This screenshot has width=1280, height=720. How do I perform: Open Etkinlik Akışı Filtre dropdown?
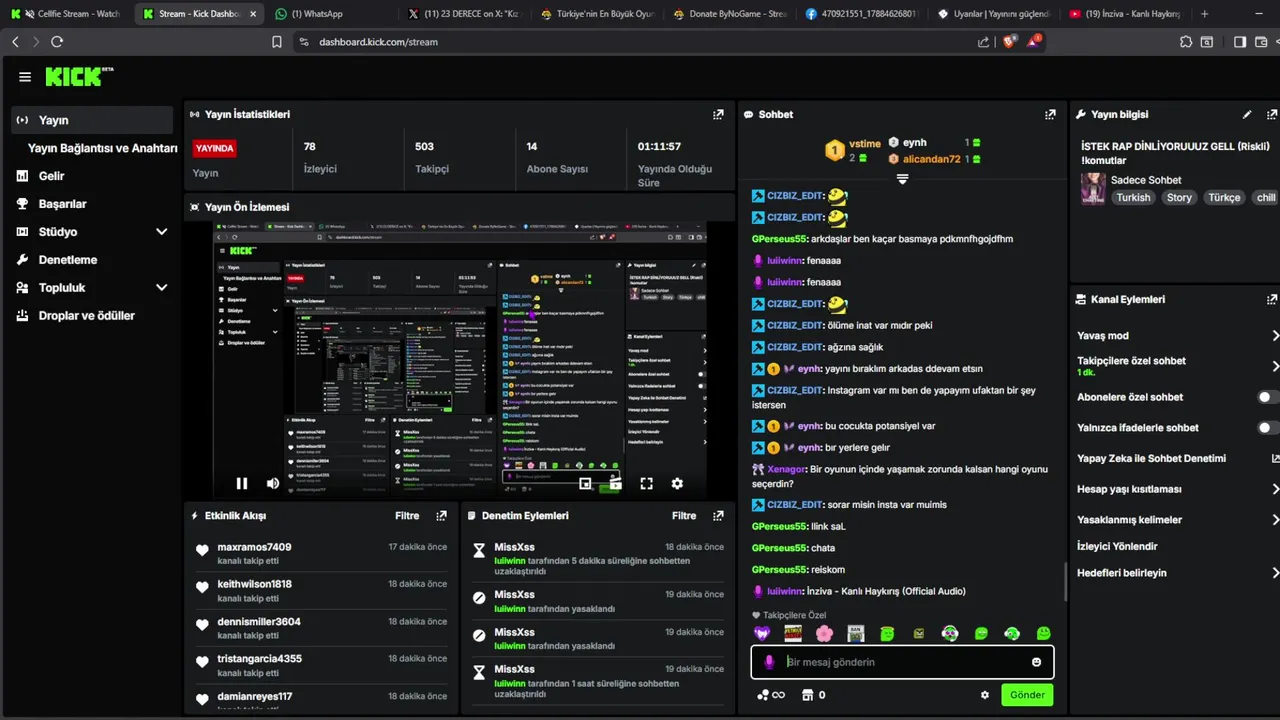(407, 516)
